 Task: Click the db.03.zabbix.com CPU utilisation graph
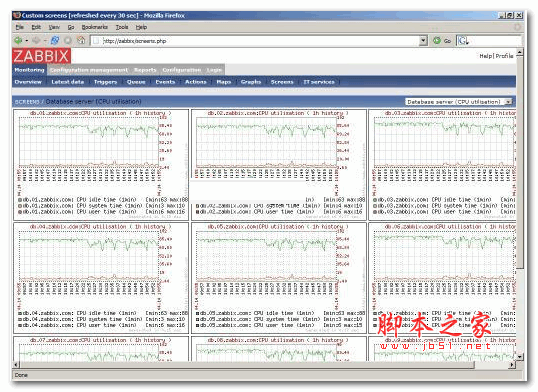point(442,165)
